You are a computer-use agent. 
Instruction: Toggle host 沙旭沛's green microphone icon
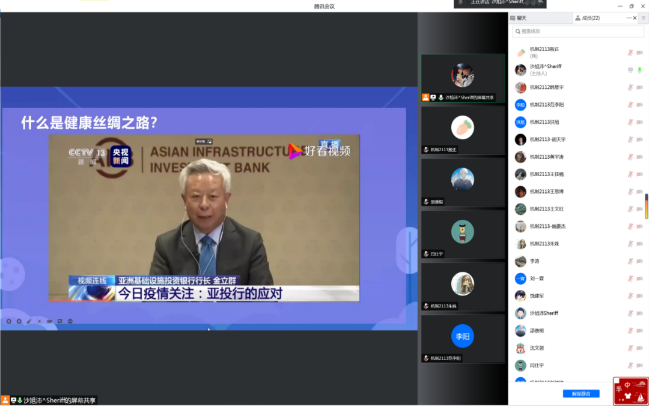(641, 70)
